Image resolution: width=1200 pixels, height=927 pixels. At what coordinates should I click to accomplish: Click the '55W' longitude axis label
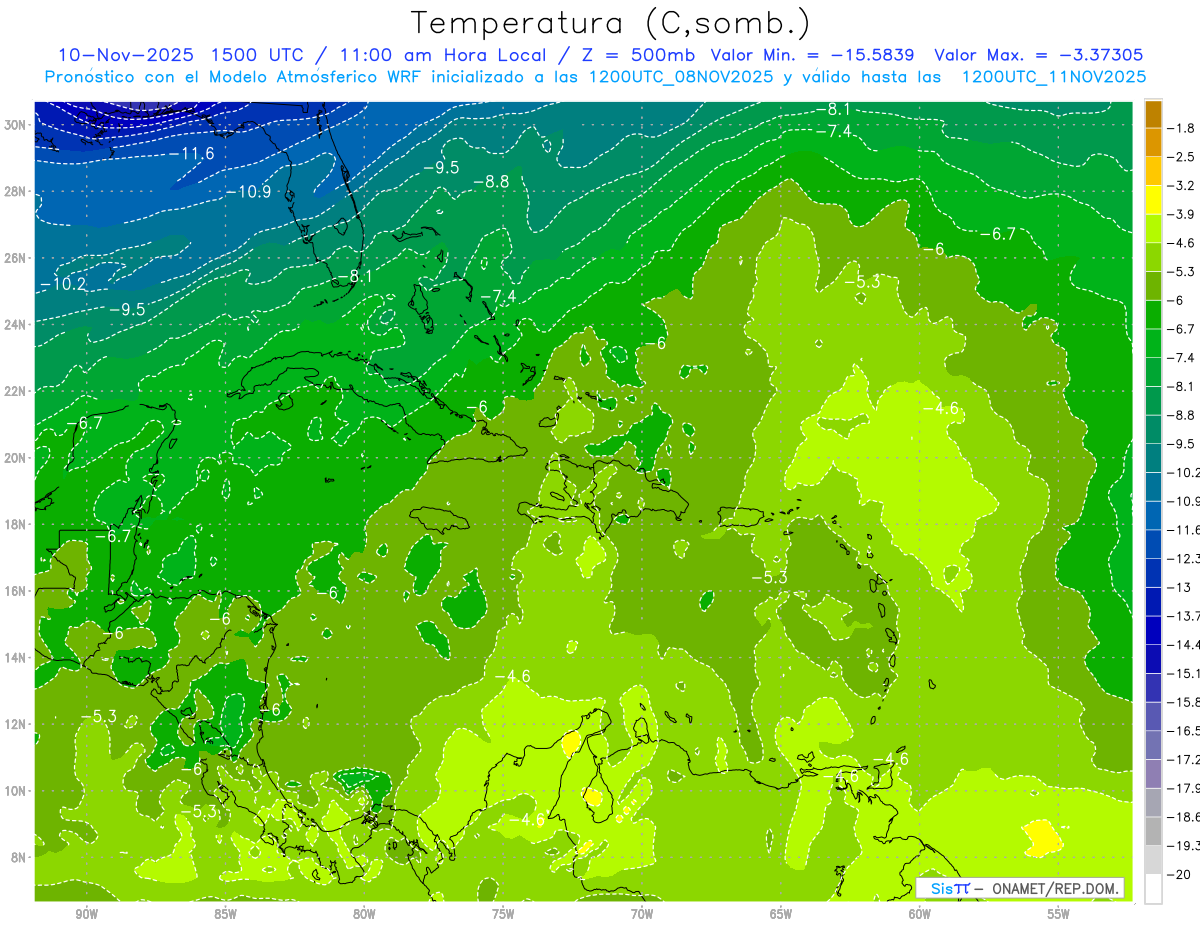click(1059, 914)
